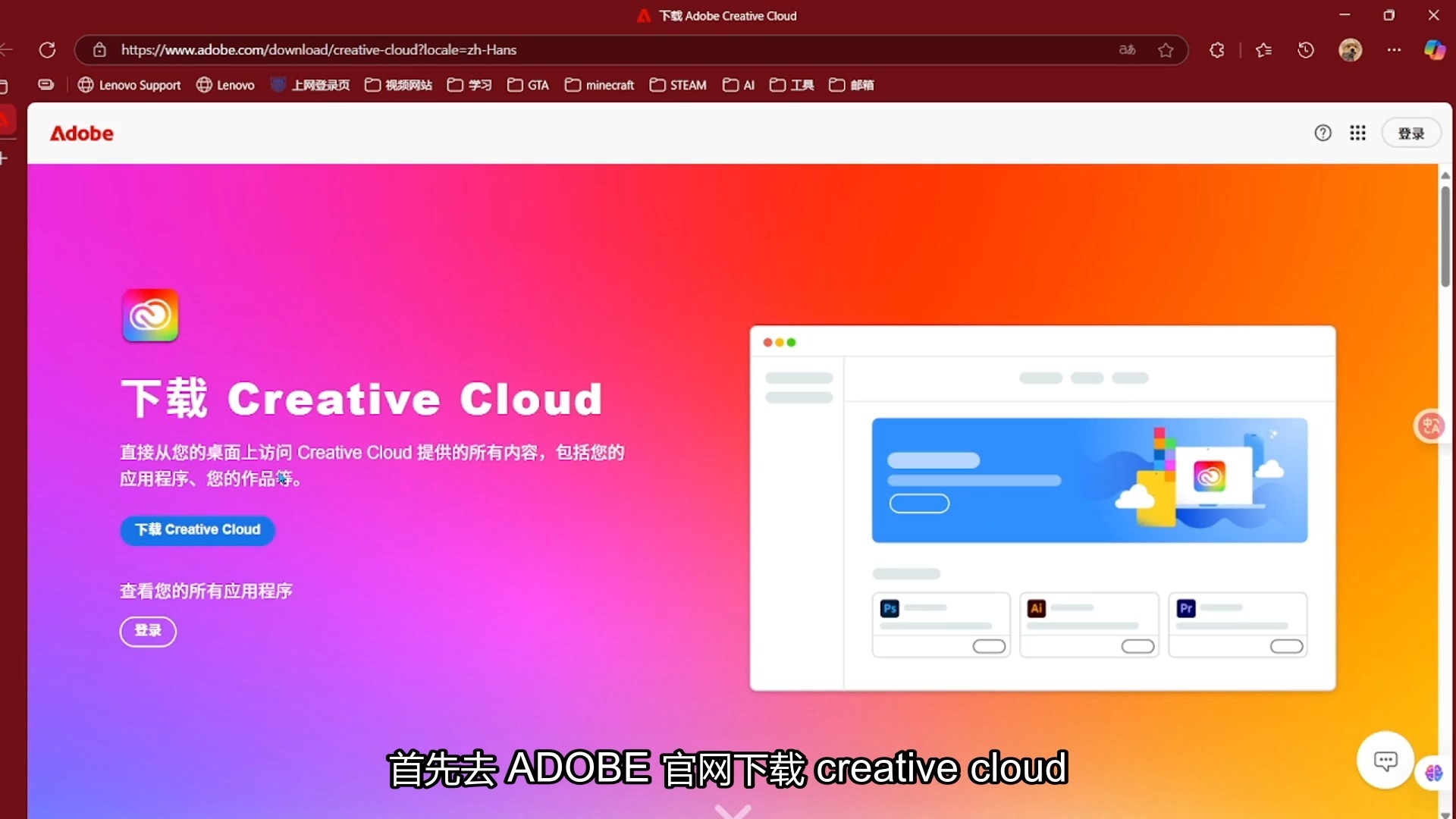Viewport: 1456px width, 819px height.
Task: Open the favorites list icon
Action: 1263,50
